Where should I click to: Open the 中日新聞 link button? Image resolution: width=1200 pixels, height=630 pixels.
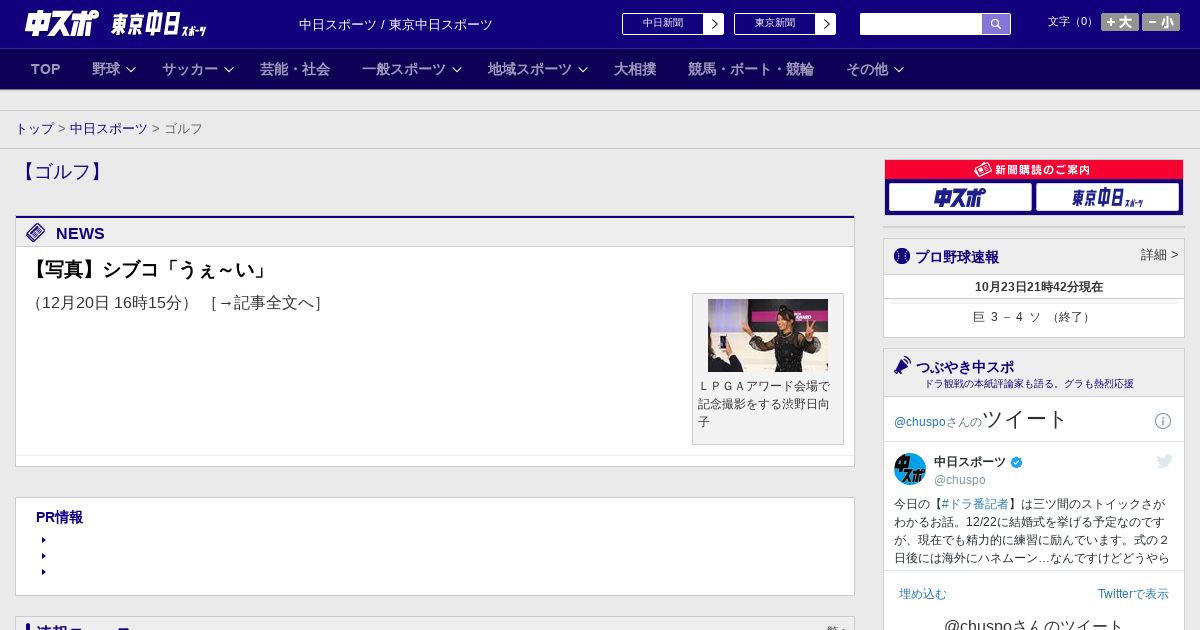pyautogui.click(x=663, y=24)
